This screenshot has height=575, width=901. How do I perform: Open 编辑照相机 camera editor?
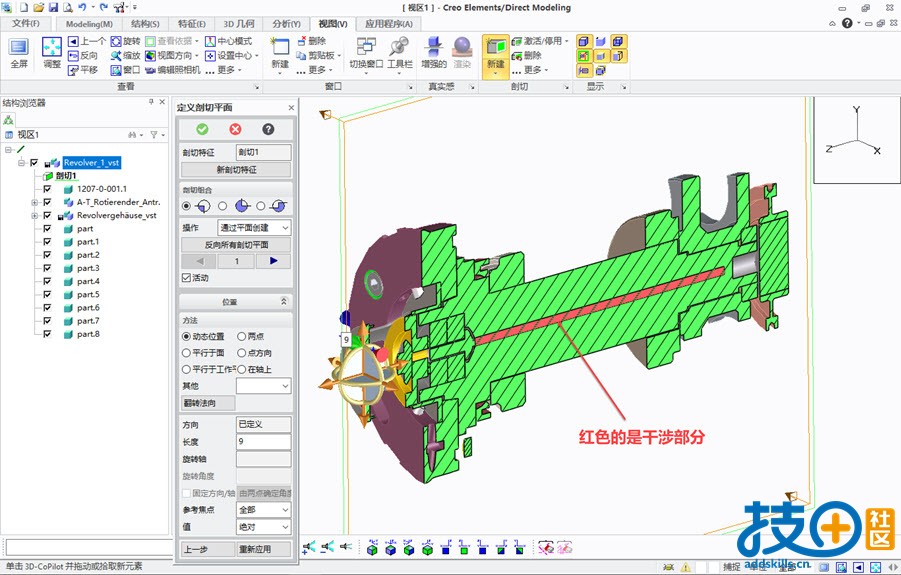pos(173,70)
